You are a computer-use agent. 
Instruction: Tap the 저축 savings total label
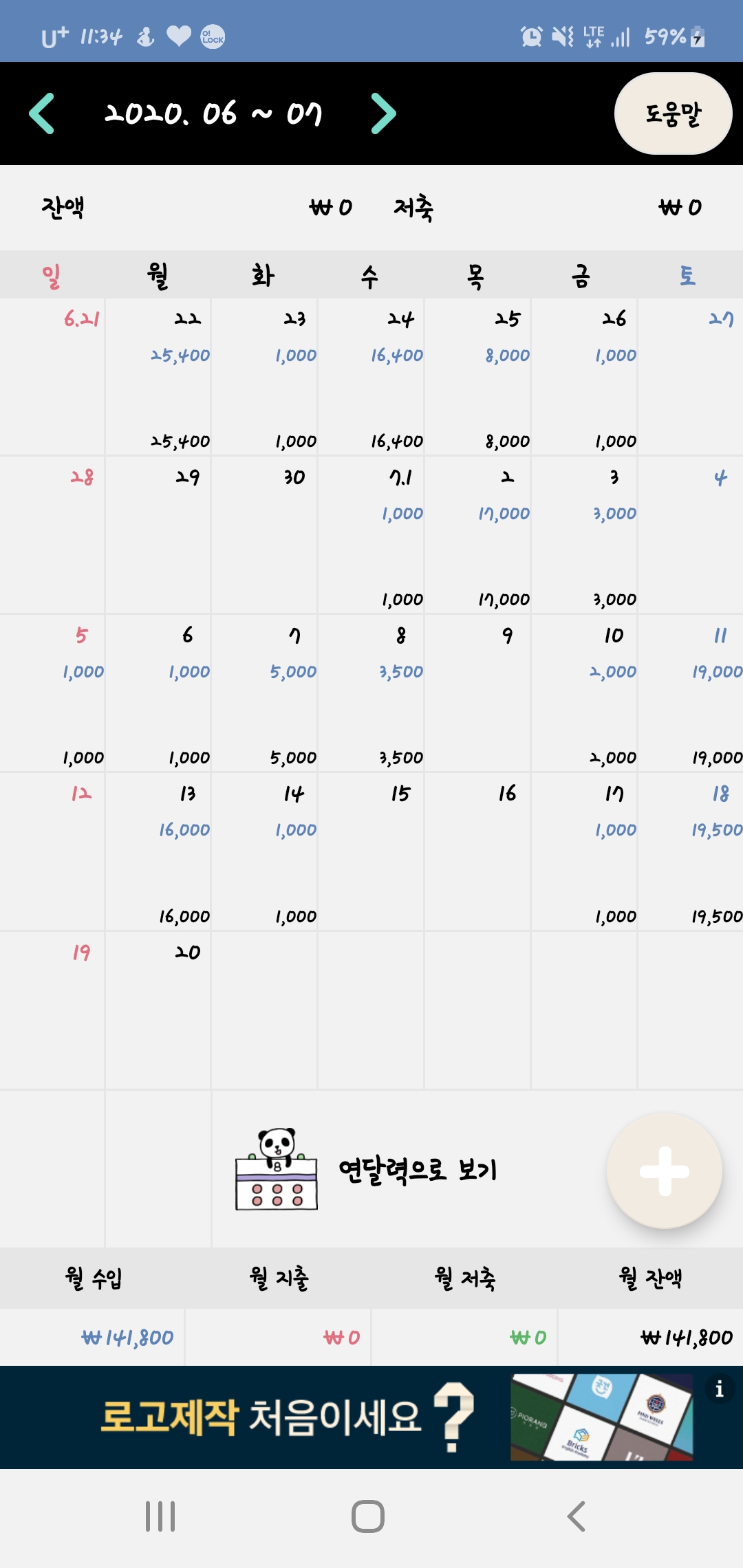coord(413,208)
